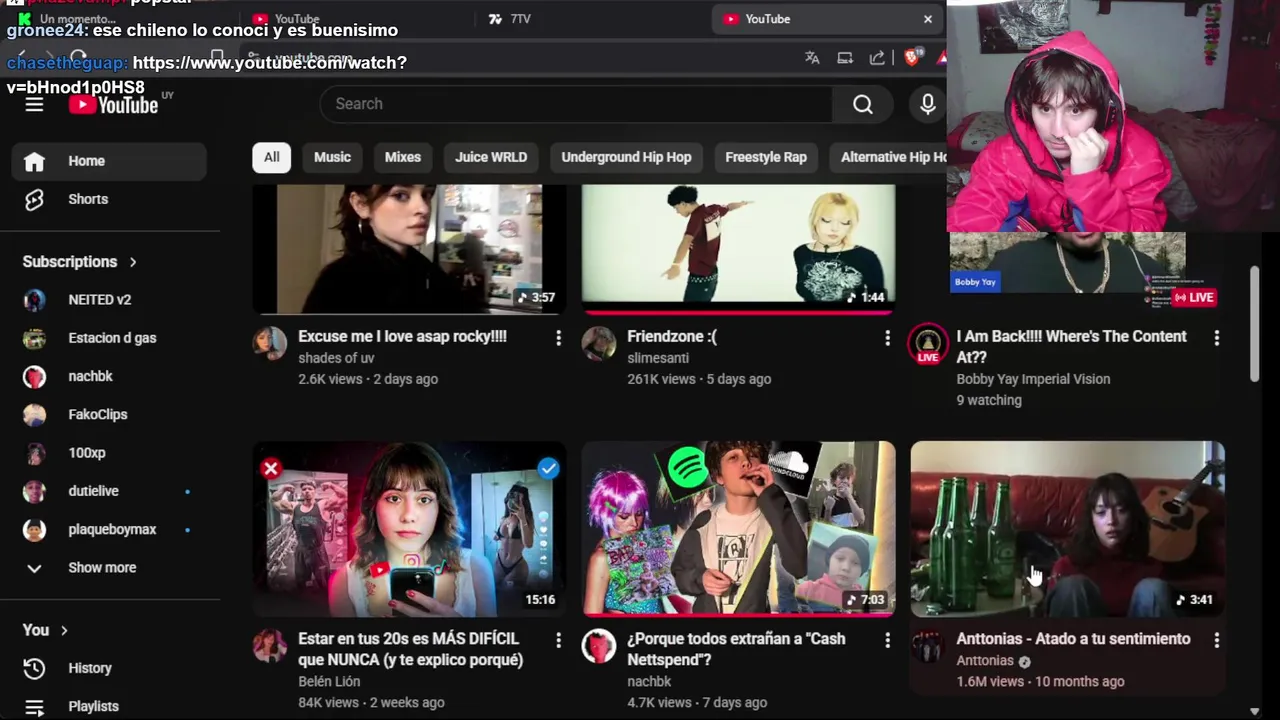Expand Subscriptions section arrow
The image size is (1280, 720).
133,262
